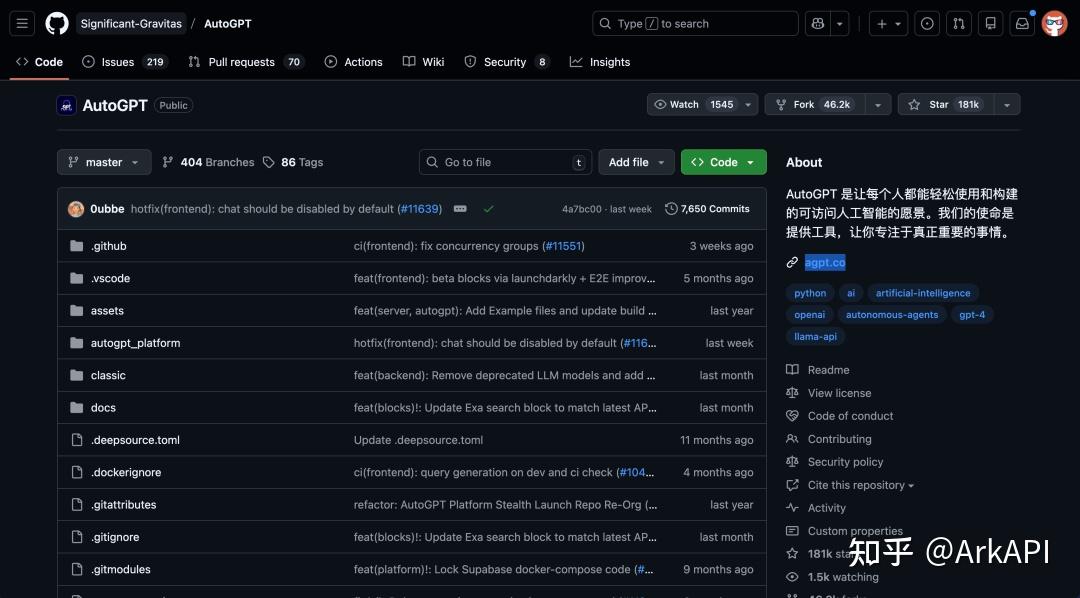Click link icon next to agpt.co
Screen dimensions: 1080x598
click(x=792, y=262)
